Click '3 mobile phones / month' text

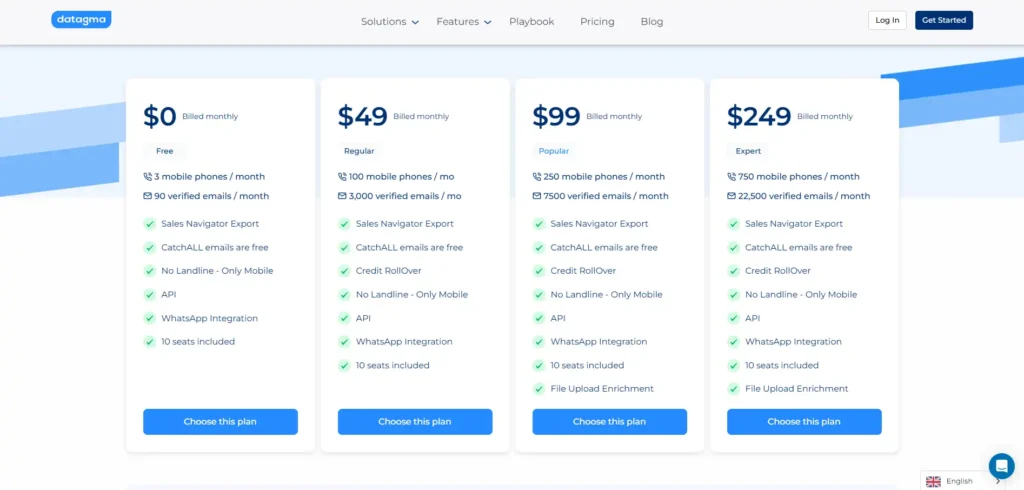(210, 176)
